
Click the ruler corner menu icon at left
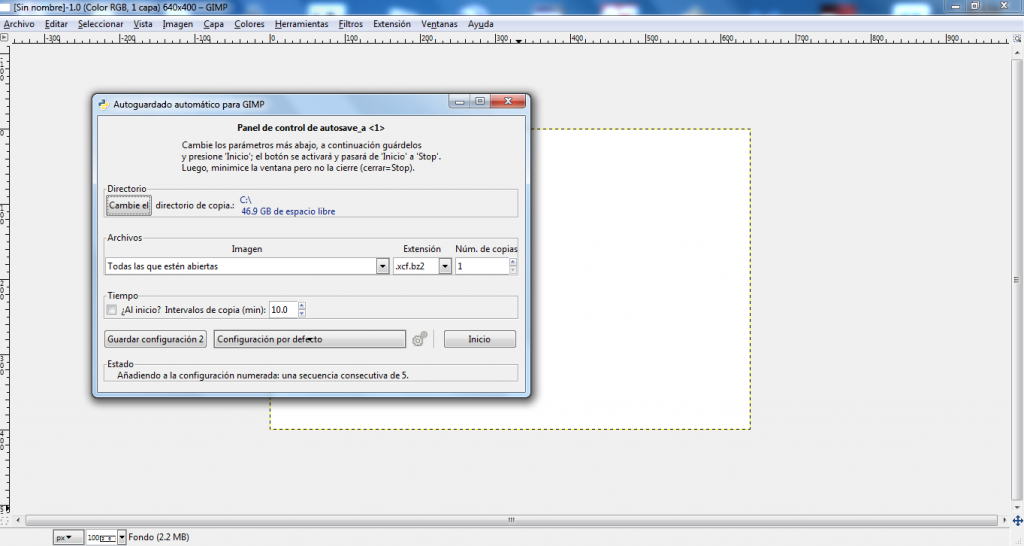click(4, 38)
